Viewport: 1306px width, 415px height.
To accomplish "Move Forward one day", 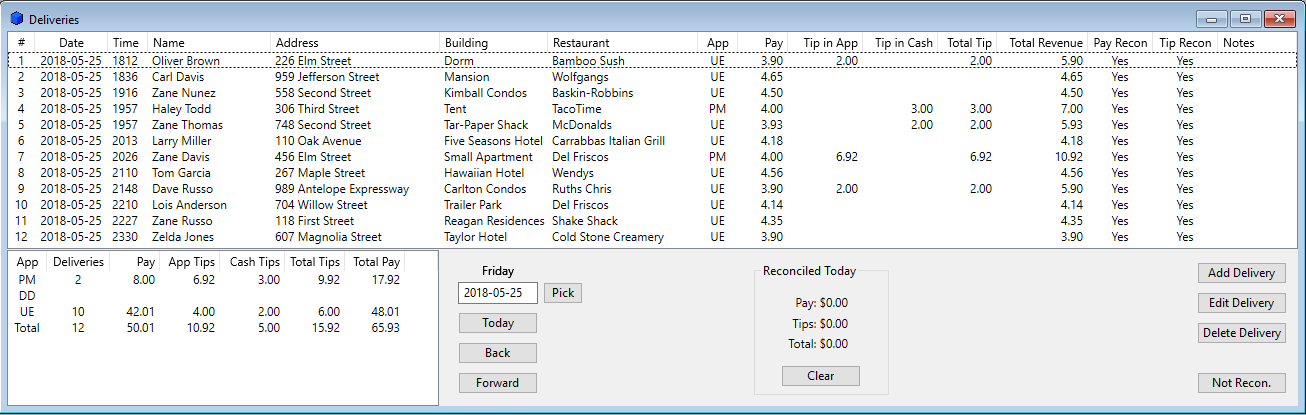I will [x=498, y=383].
